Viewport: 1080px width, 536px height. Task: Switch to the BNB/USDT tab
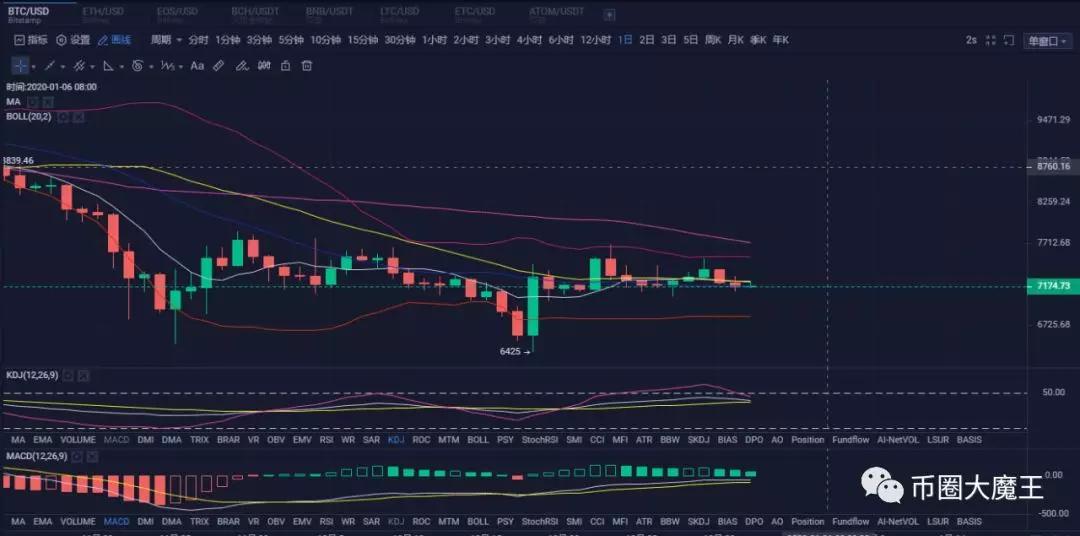(x=329, y=14)
